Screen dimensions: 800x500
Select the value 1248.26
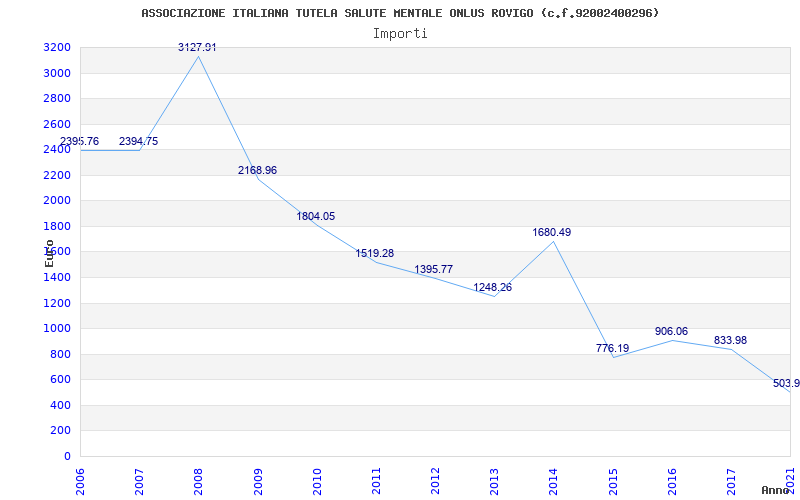492,287
